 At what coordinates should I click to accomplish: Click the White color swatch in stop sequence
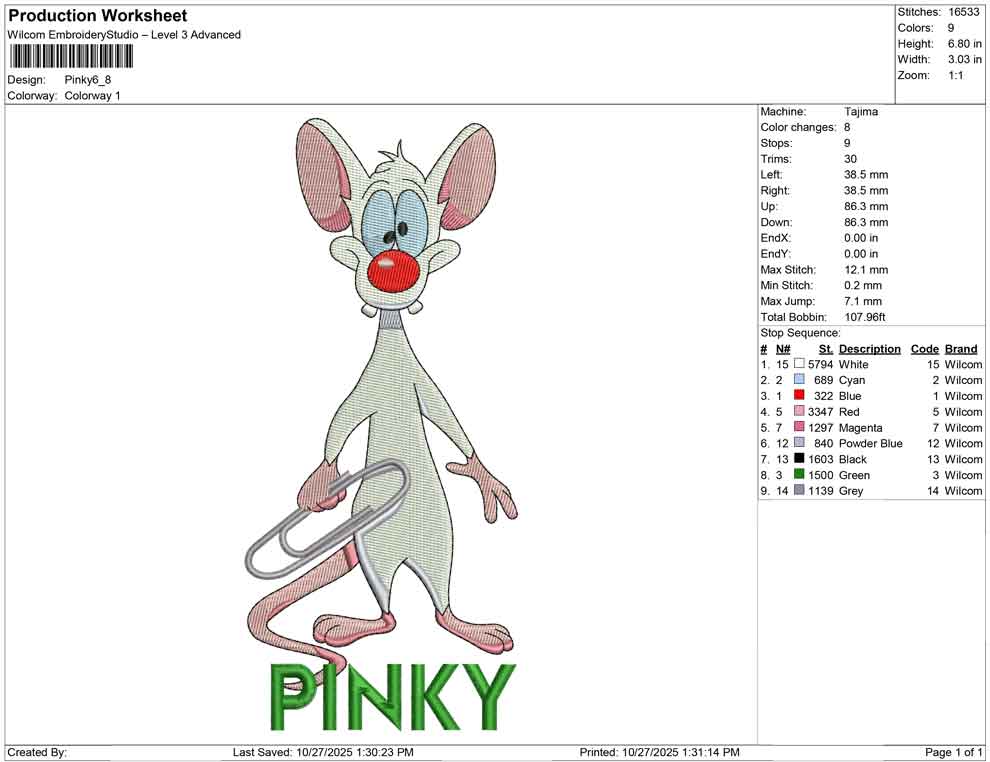coord(799,364)
